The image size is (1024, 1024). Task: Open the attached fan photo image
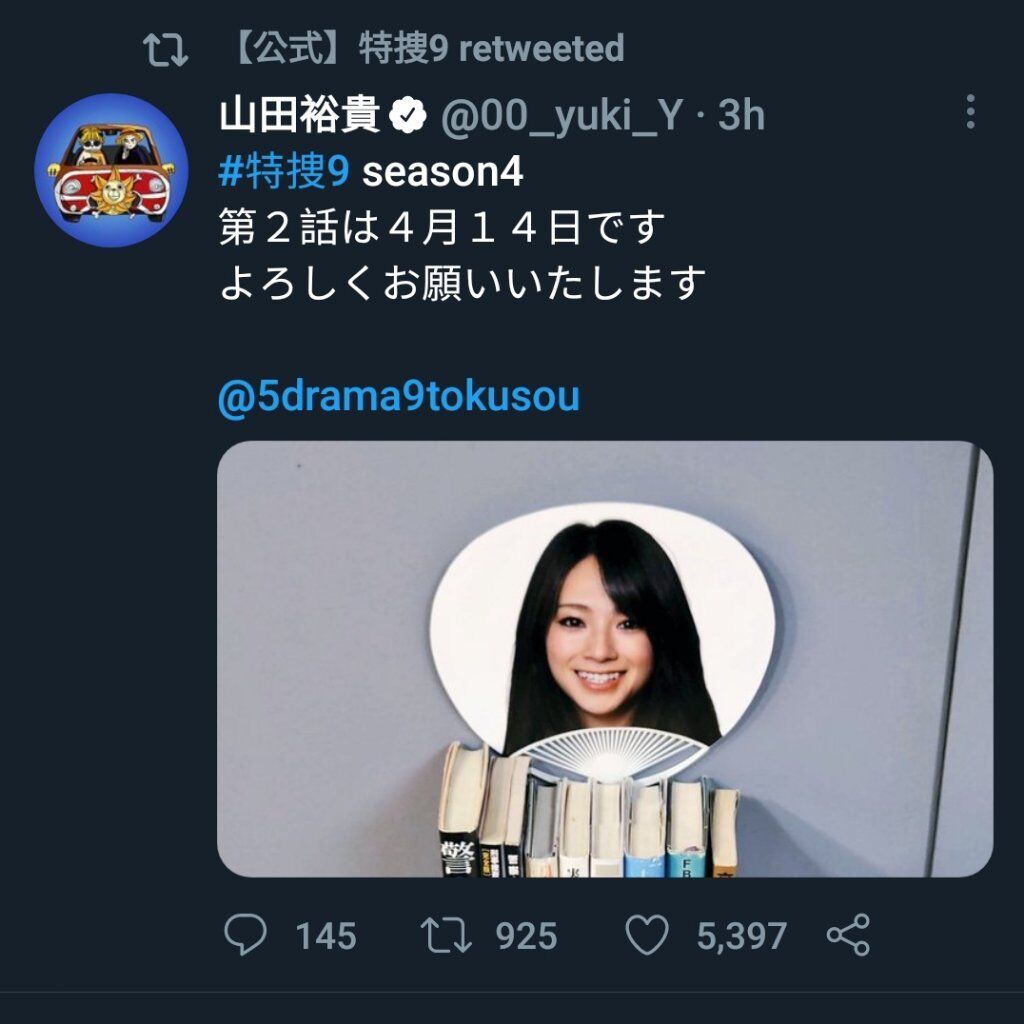coord(605,659)
